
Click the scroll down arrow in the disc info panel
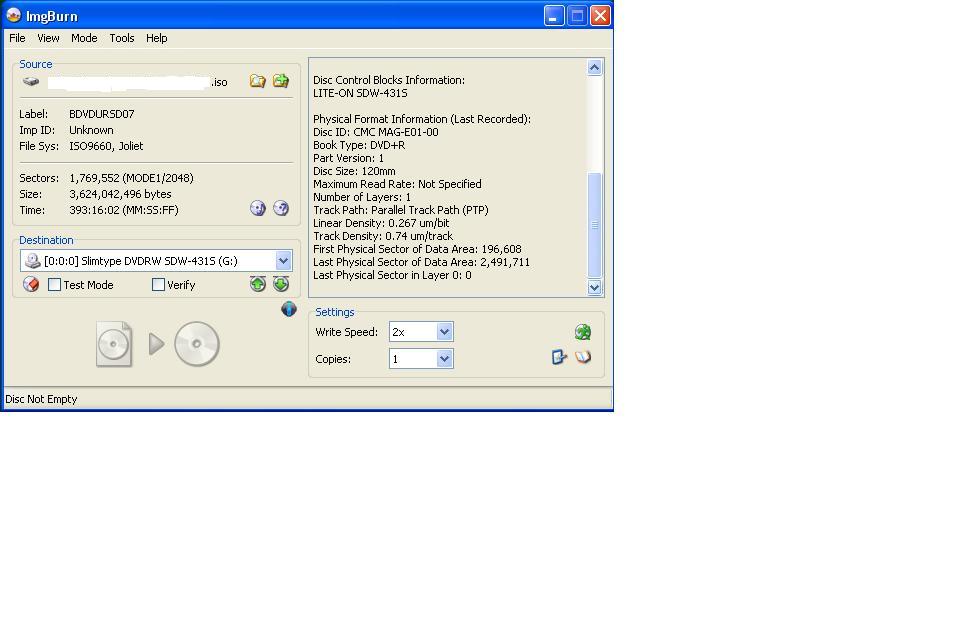click(x=595, y=287)
